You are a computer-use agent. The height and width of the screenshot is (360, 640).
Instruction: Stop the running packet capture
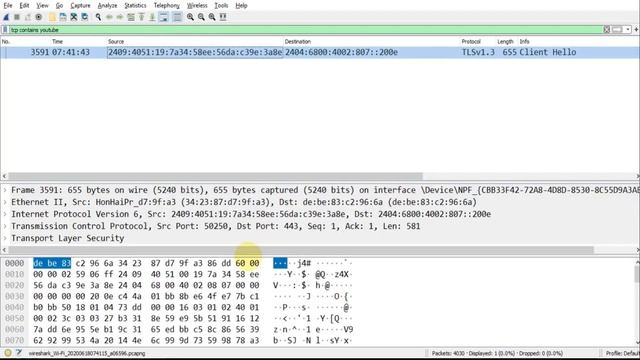pyautogui.click(x=17, y=17)
